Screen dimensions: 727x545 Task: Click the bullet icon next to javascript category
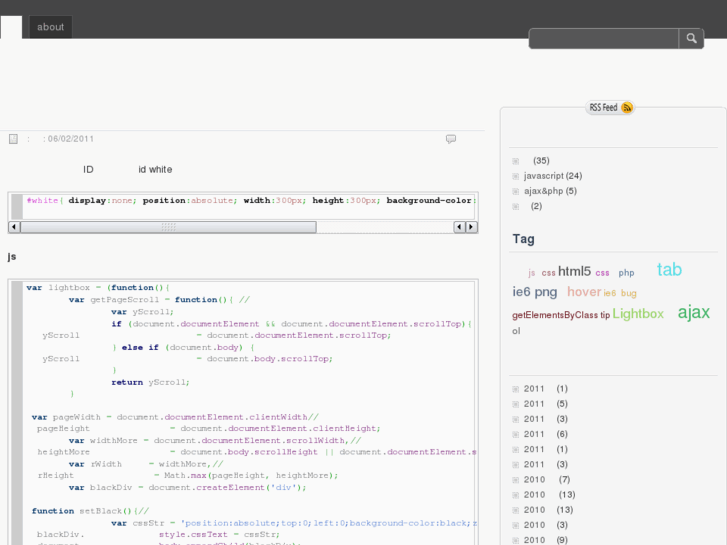click(516, 176)
